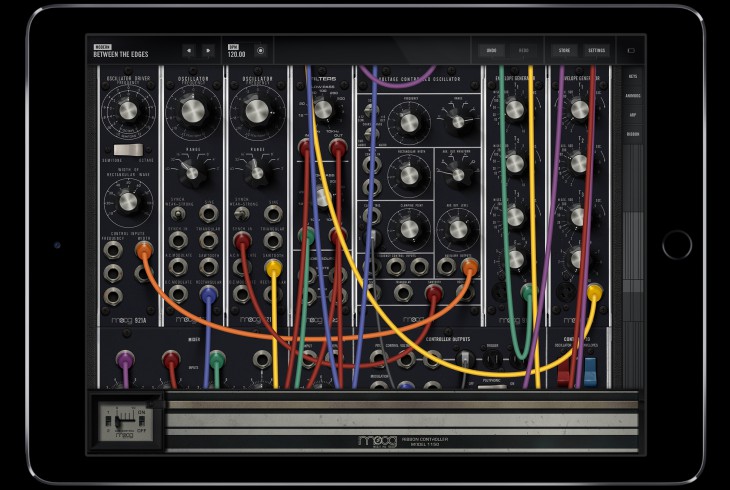Screen dimensions: 730x490
Task: Click the icon right of Settings
Action: pyautogui.click(x=631, y=50)
